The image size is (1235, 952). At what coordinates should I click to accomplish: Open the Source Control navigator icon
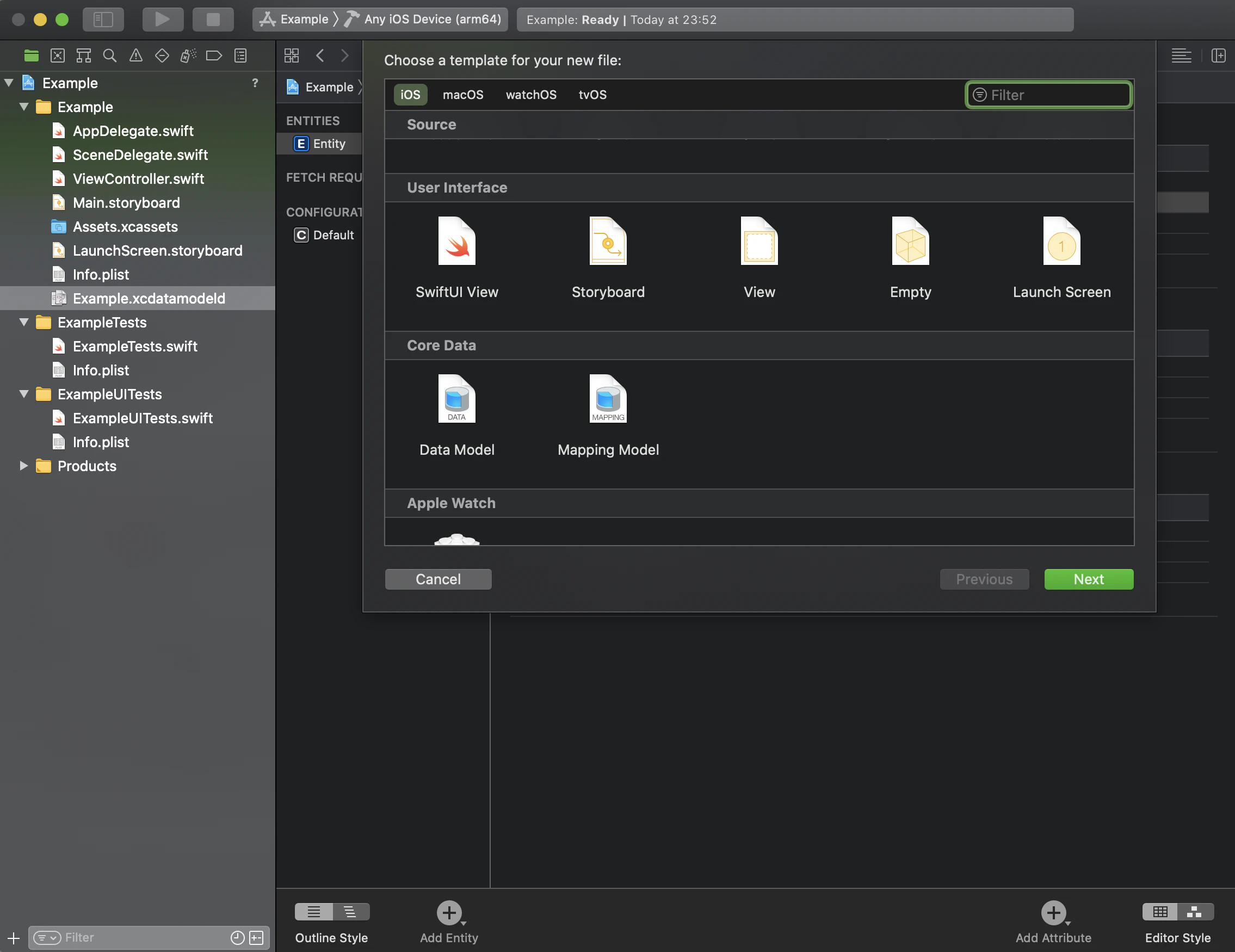click(x=58, y=55)
